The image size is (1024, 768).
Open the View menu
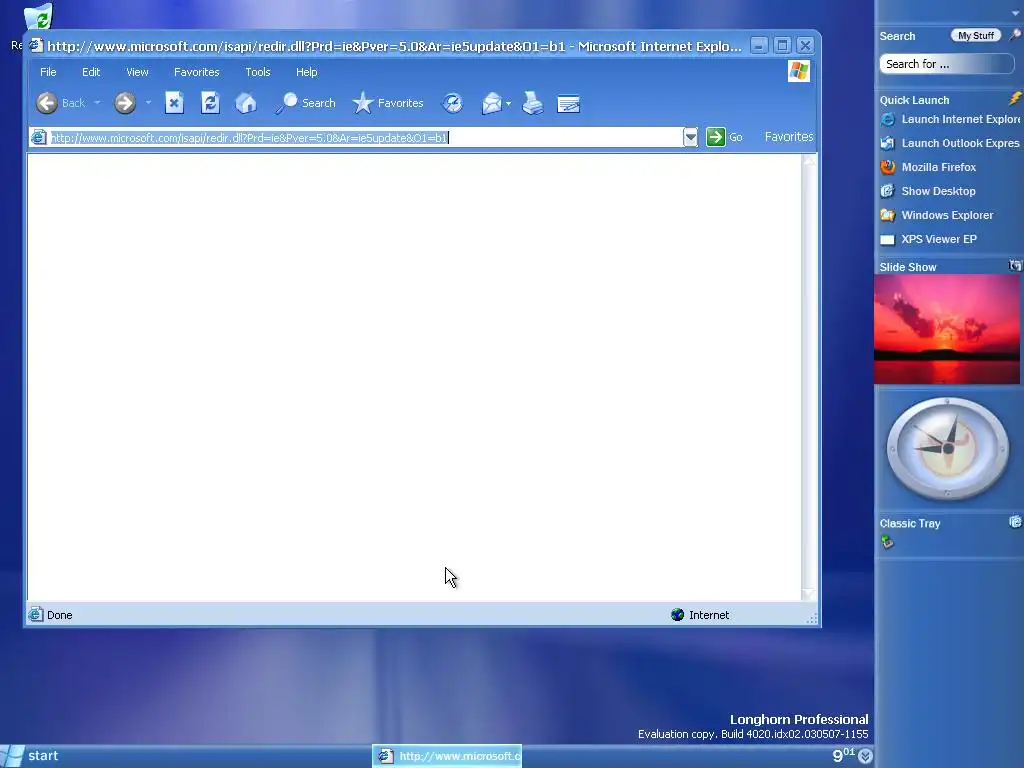(x=137, y=72)
